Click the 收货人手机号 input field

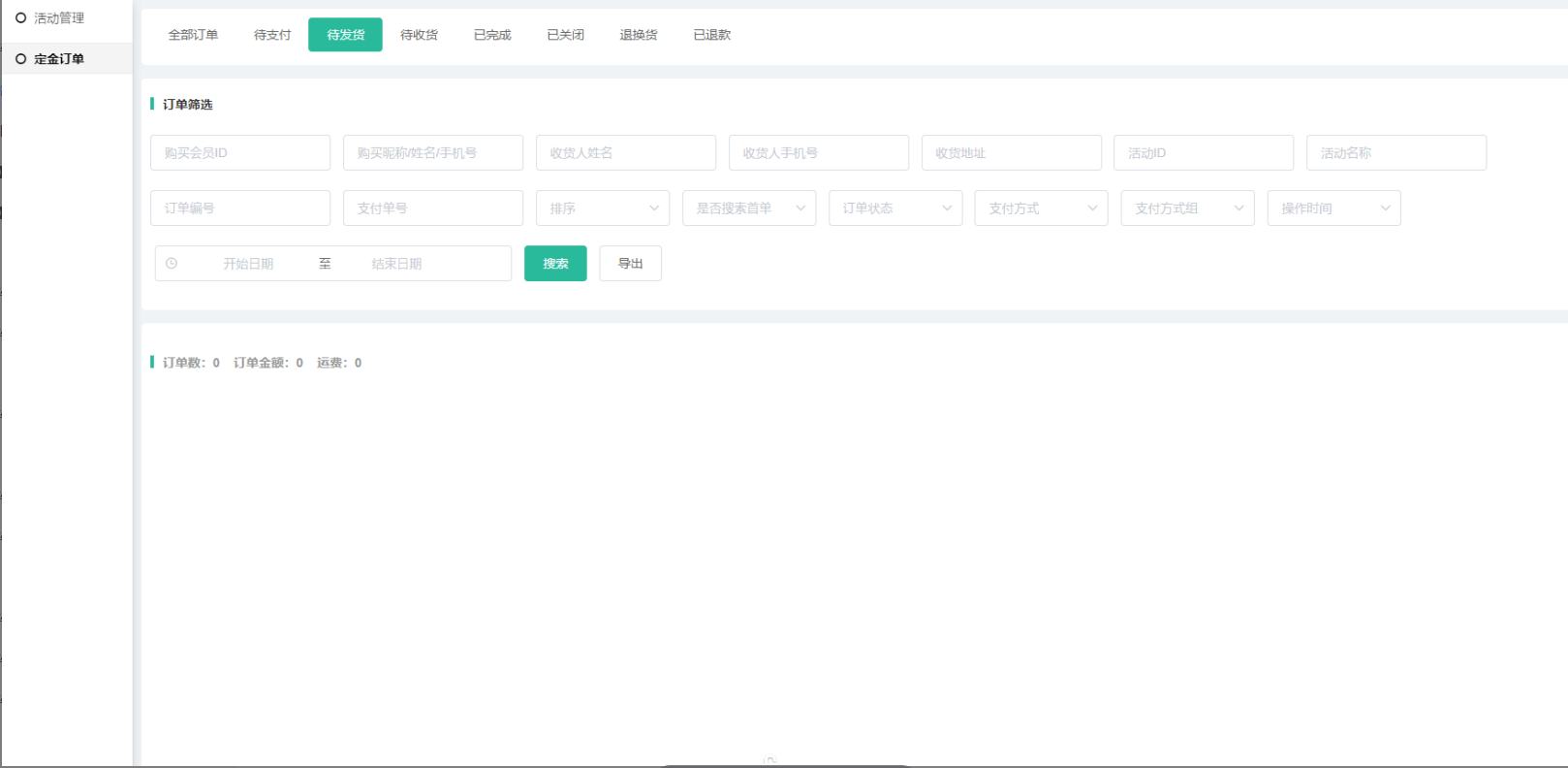click(818, 153)
